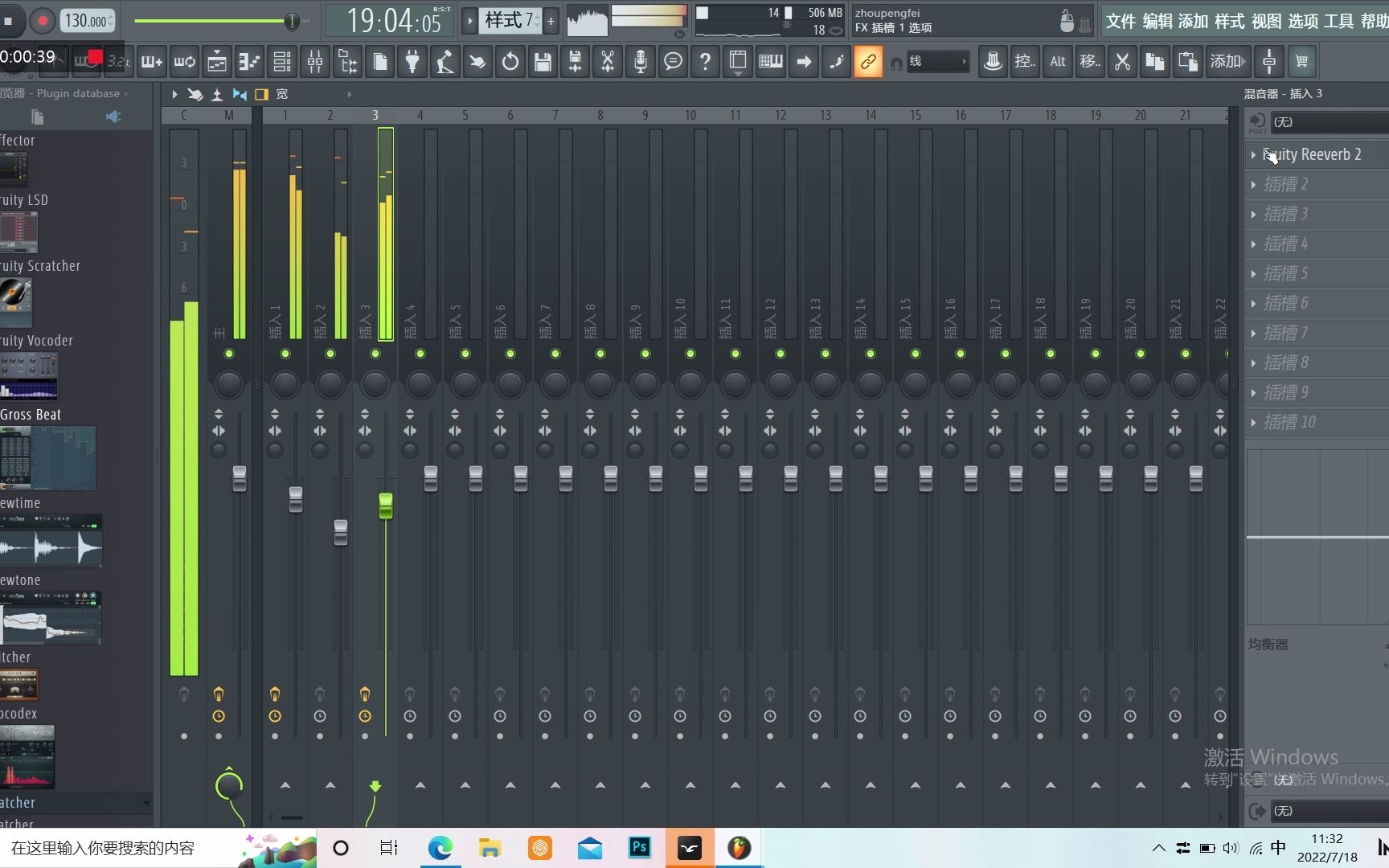Open the 添加 menu in menu bar
The height and width of the screenshot is (868, 1389).
click(x=1194, y=22)
